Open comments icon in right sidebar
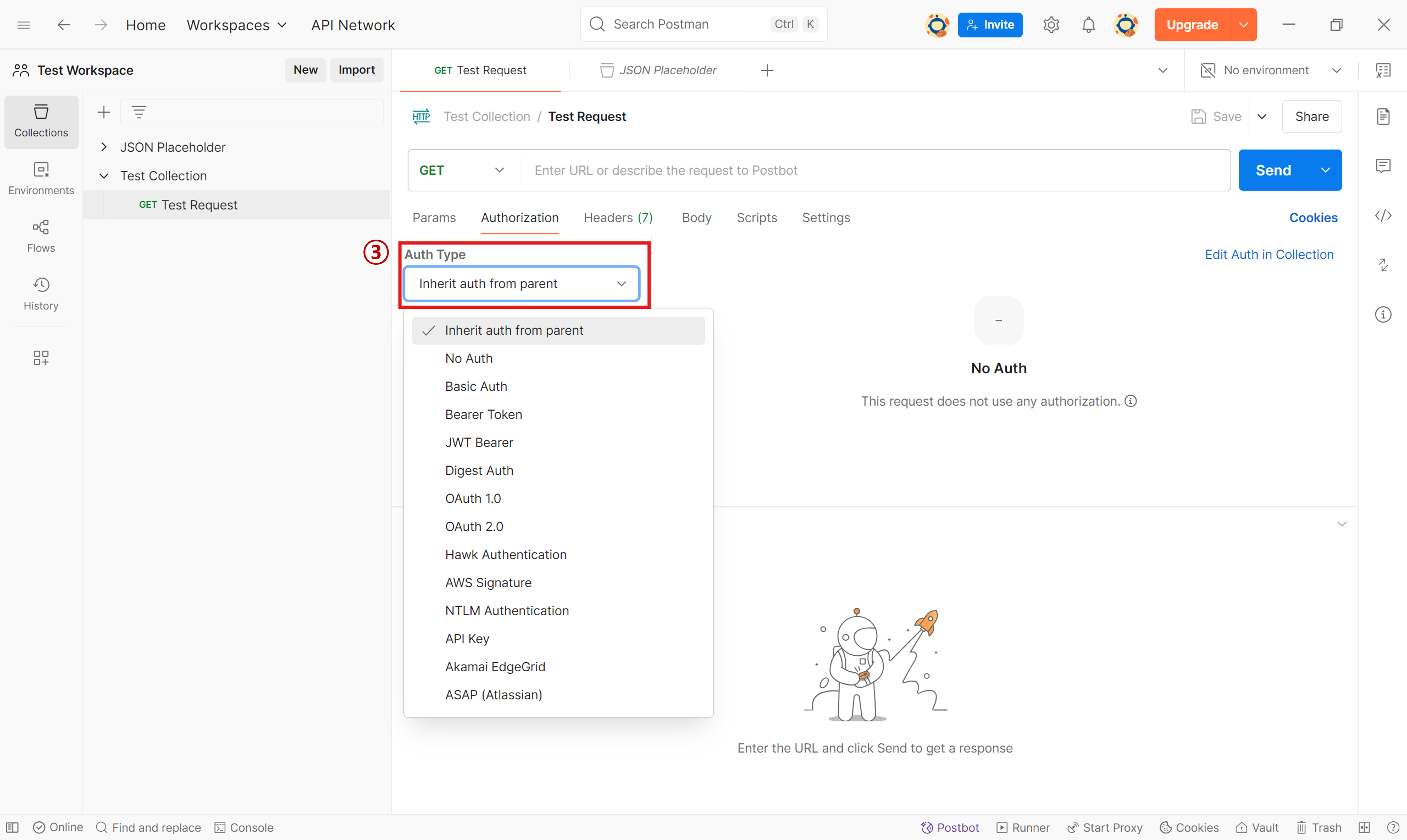This screenshot has height=840, width=1407. (x=1383, y=166)
